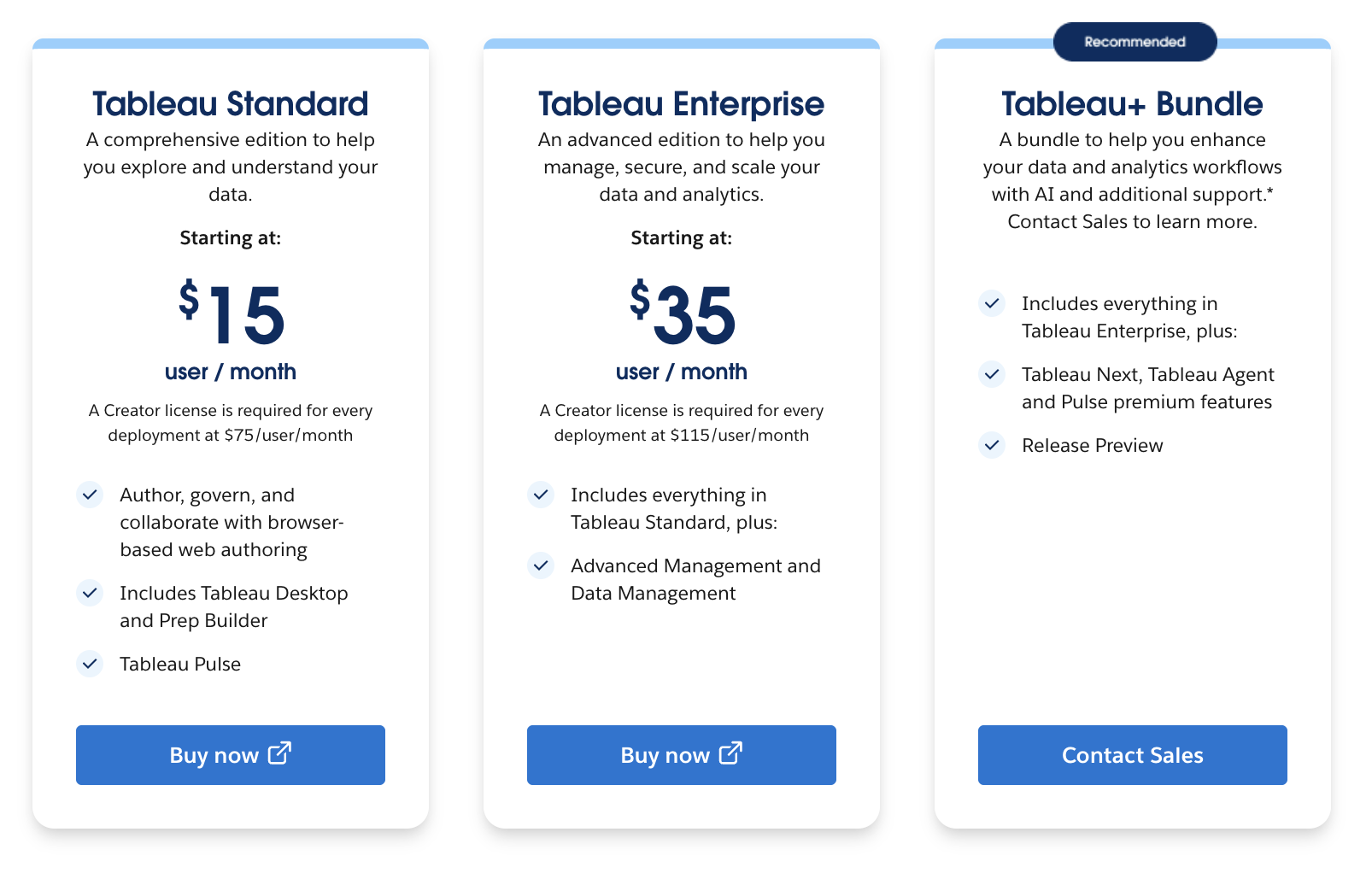The height and width of the screenshot is (873, 1372).
Task: Click external link icon in Standard Buy now
Action: [279, 753]
